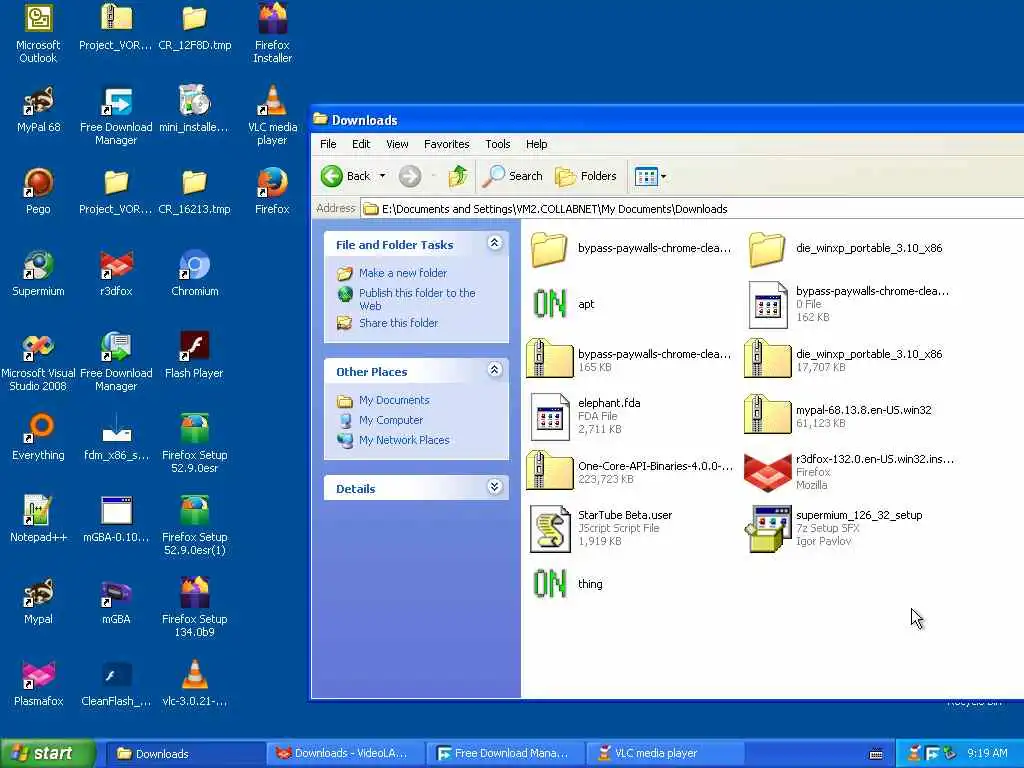Select r3dfox-132.0 installer file

pyautogui.click(x=849, y=472)
